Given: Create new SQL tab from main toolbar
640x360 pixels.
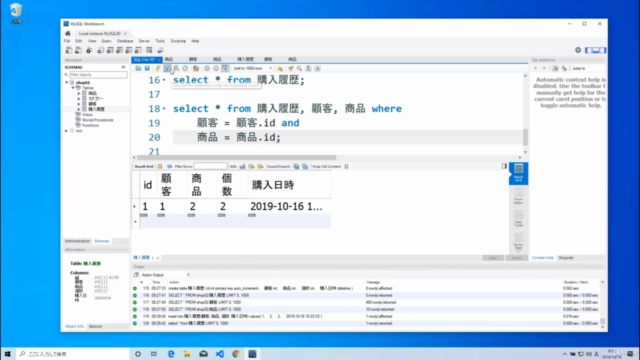Looking at the screenshot, I should coord(69,50).
